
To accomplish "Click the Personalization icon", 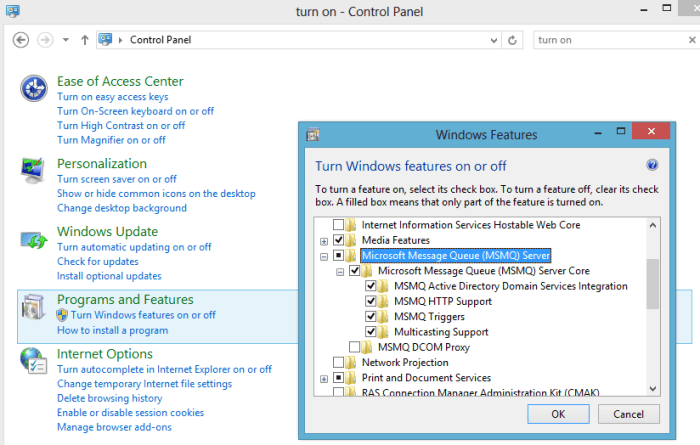I will [34, 170].
